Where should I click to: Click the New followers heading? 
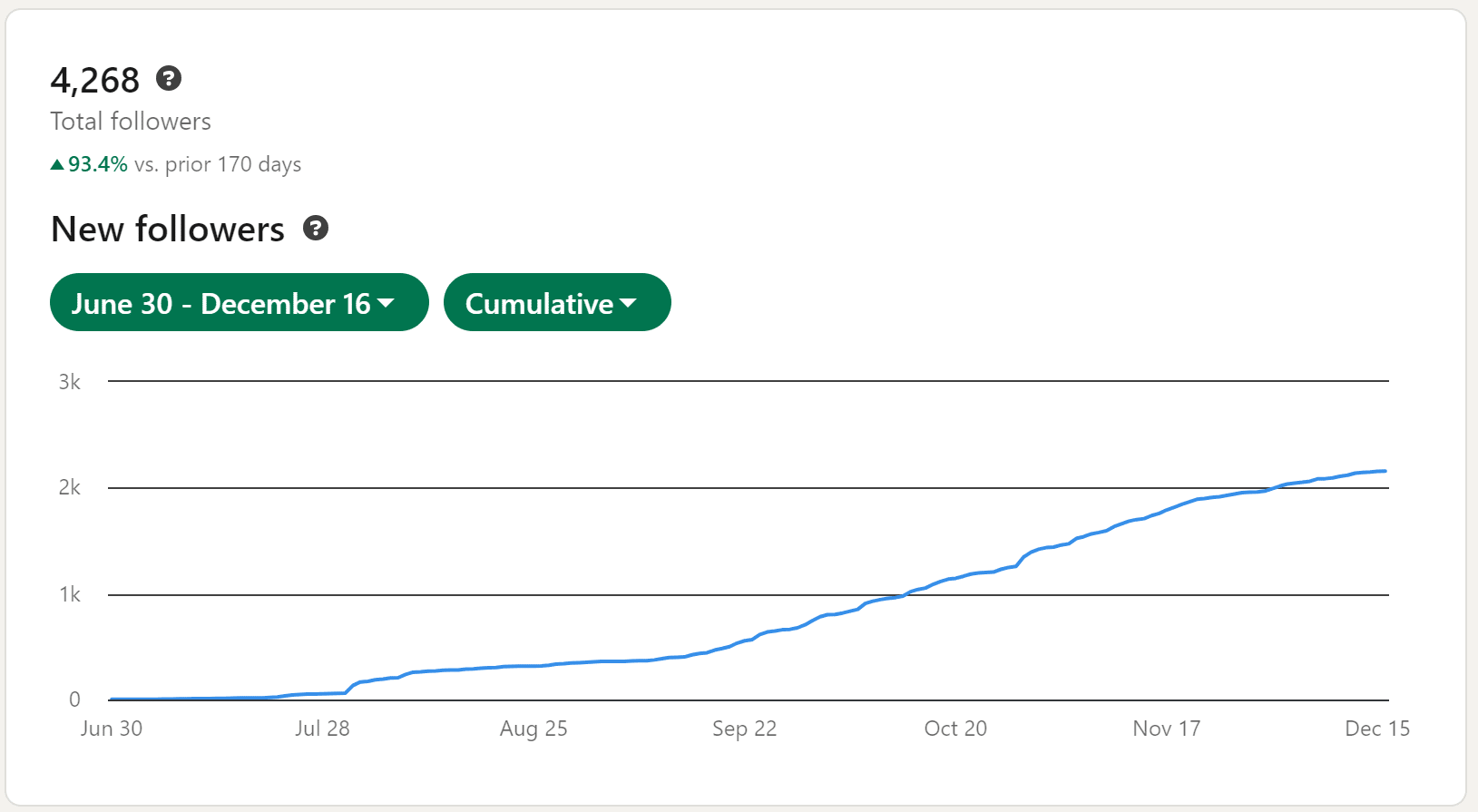pyautogui.click(x=168, y=230)
